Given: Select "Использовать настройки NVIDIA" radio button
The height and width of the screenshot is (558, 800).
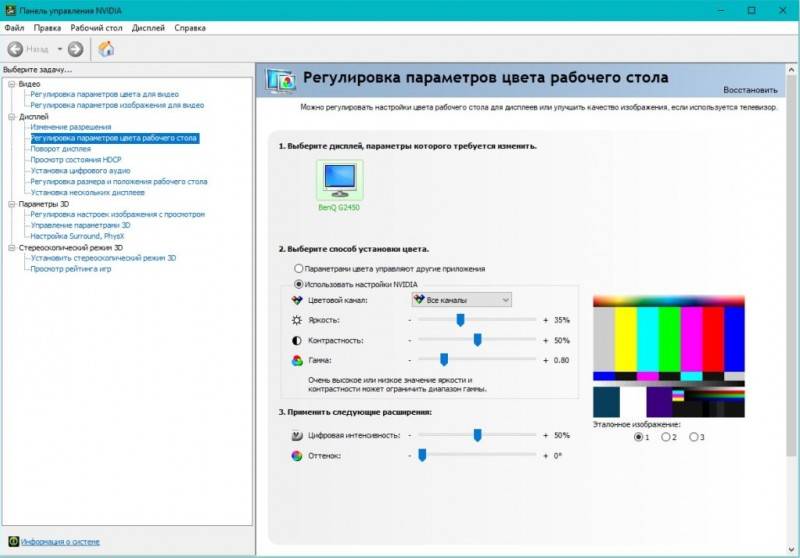Looking at the screenshot, I should [298, 284].
